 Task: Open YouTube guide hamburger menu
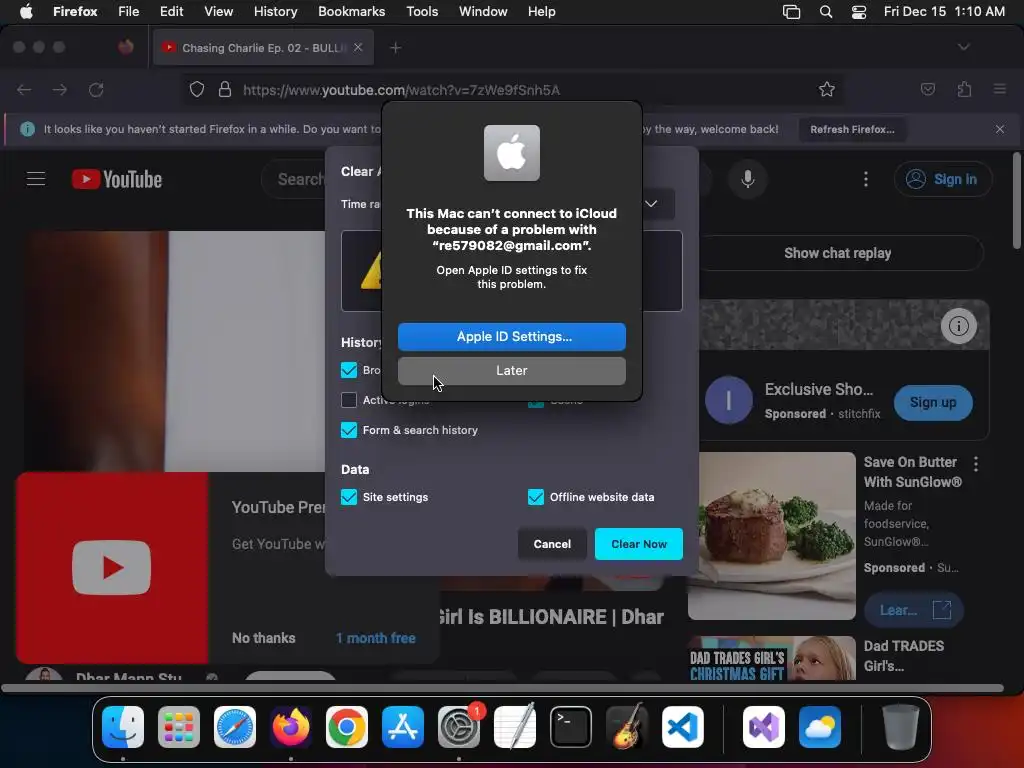pyautogui.click(x=36, y=179)
